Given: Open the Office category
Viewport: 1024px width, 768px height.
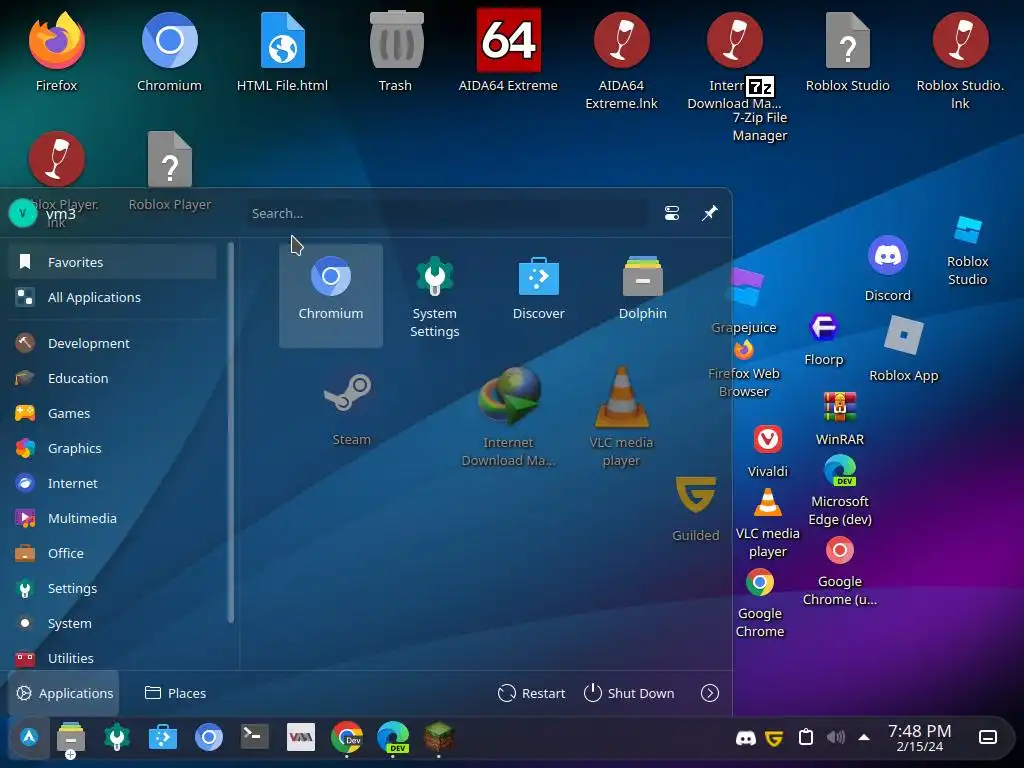Looking at the screenshot, I should (112, 553).
